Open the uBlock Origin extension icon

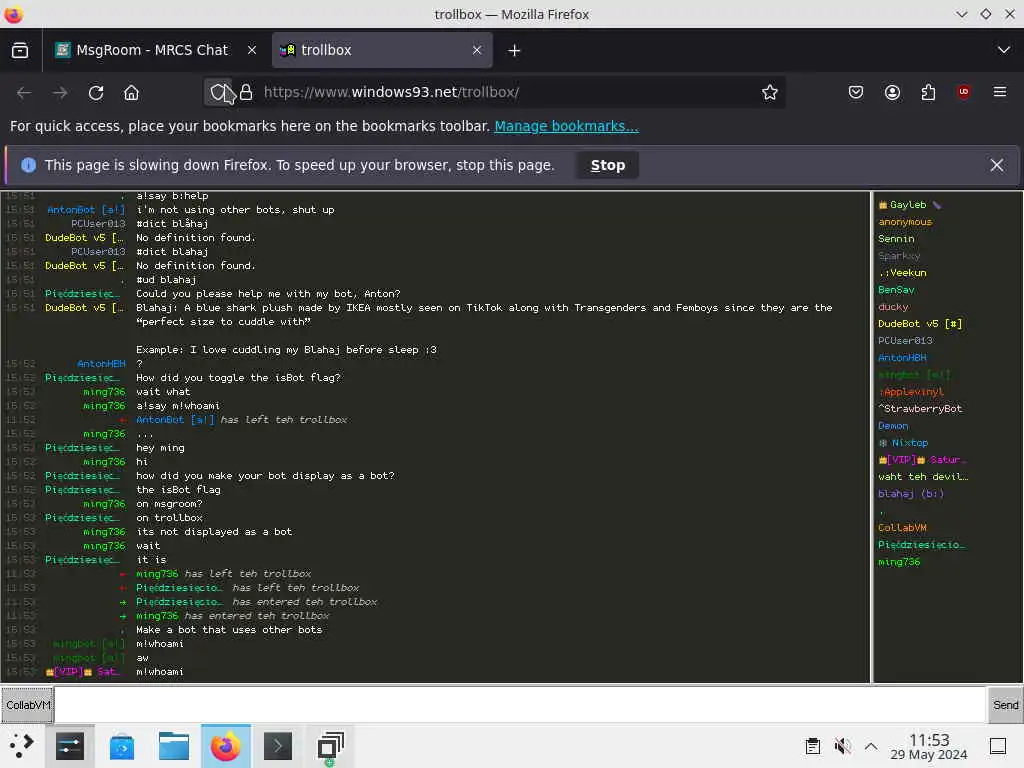point(964,93)
